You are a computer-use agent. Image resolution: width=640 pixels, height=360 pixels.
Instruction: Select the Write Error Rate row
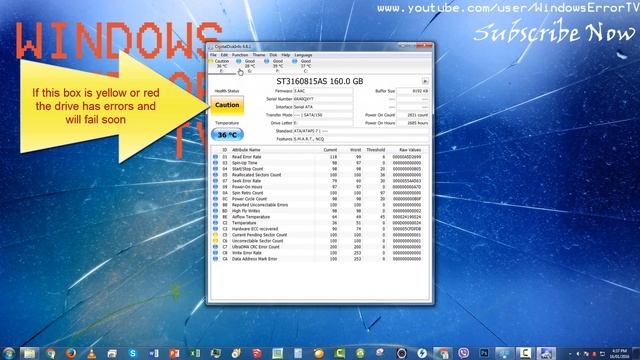coord(318,253)
